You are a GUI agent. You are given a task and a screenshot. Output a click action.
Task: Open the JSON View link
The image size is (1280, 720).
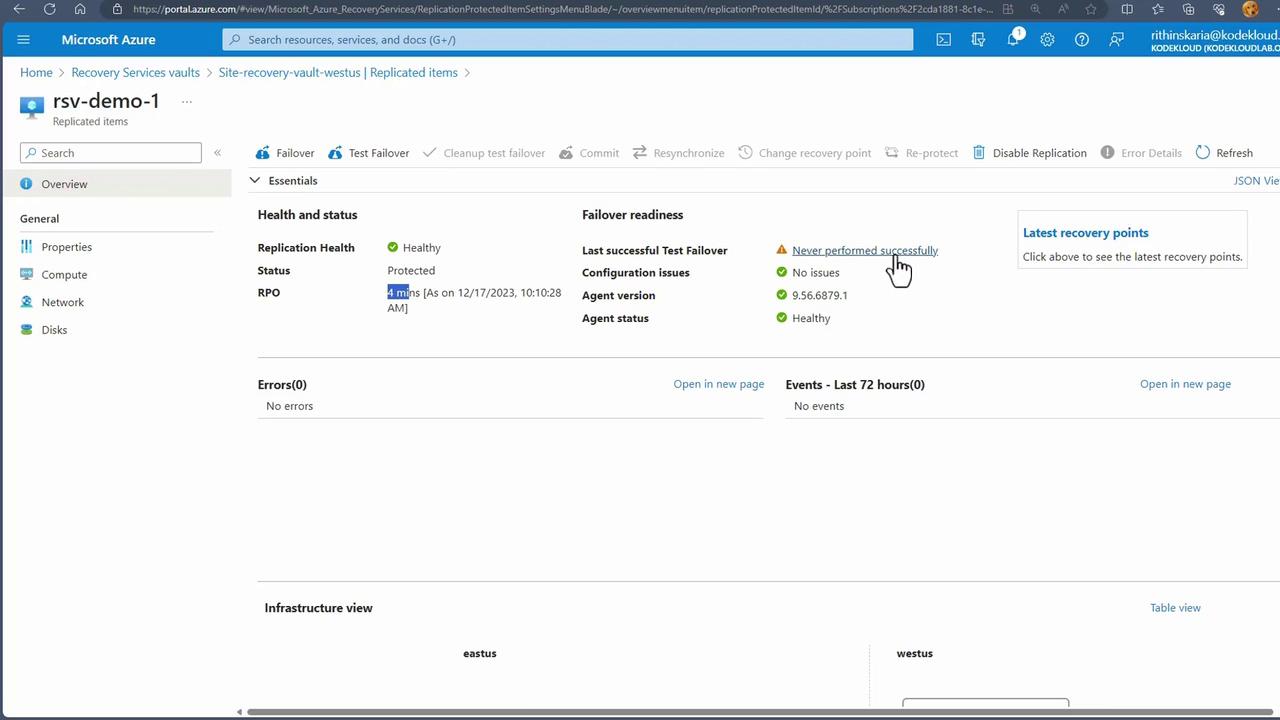(1257, 181)
